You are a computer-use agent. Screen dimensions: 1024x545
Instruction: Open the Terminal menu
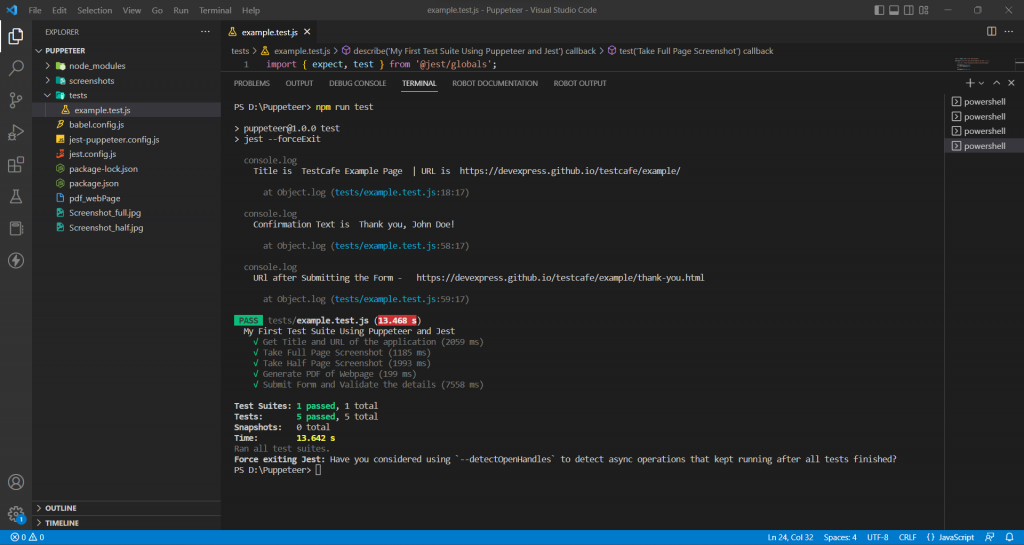click(215, 10)
